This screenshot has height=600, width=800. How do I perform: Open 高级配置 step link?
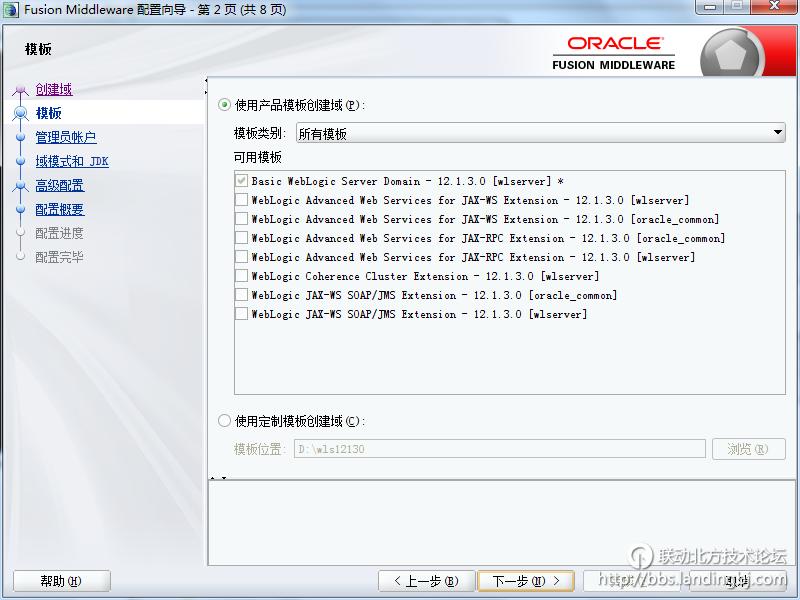pos(59,185)
